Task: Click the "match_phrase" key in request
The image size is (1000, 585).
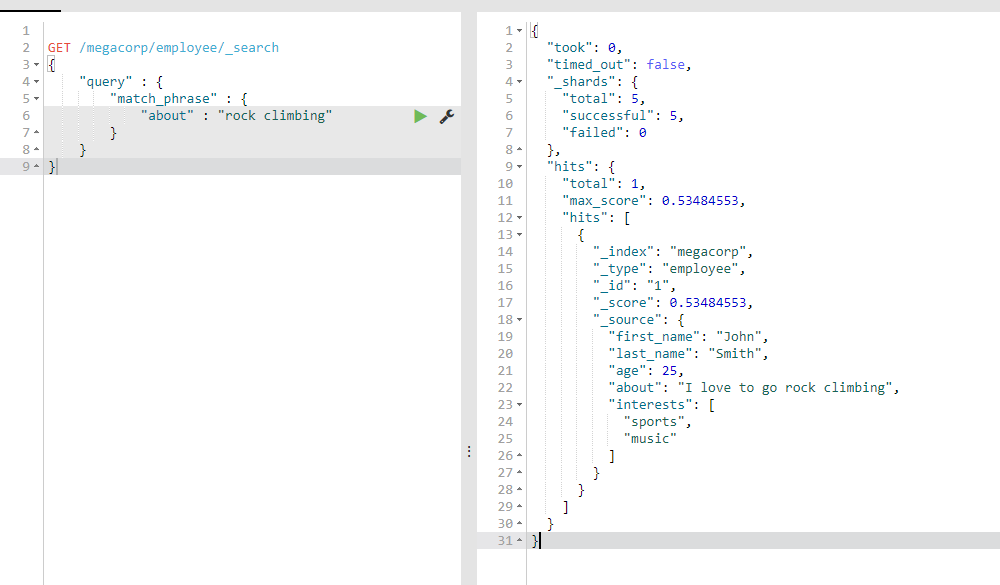Action: (163, 99)
